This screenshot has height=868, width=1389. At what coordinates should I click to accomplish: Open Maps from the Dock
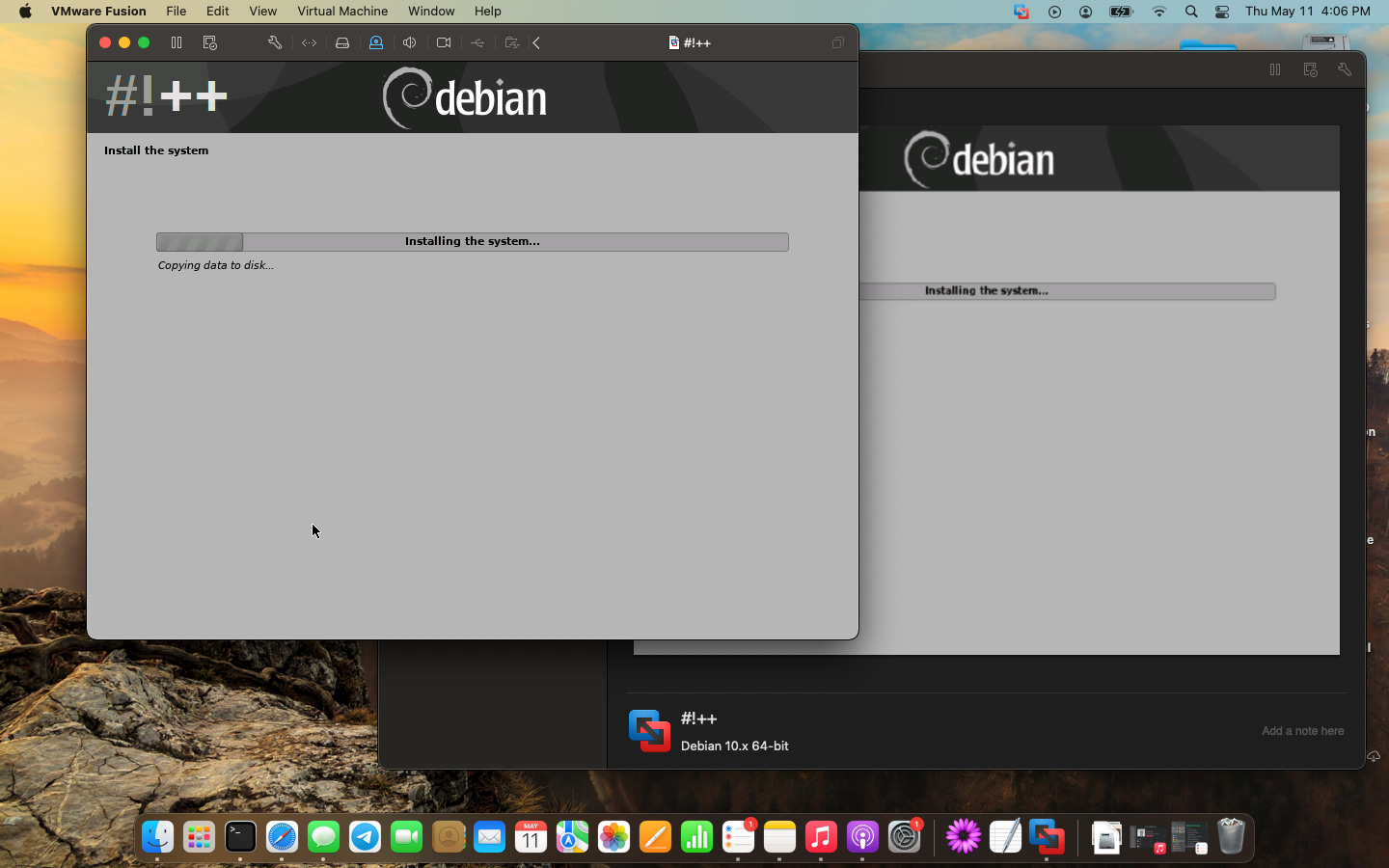573,837
